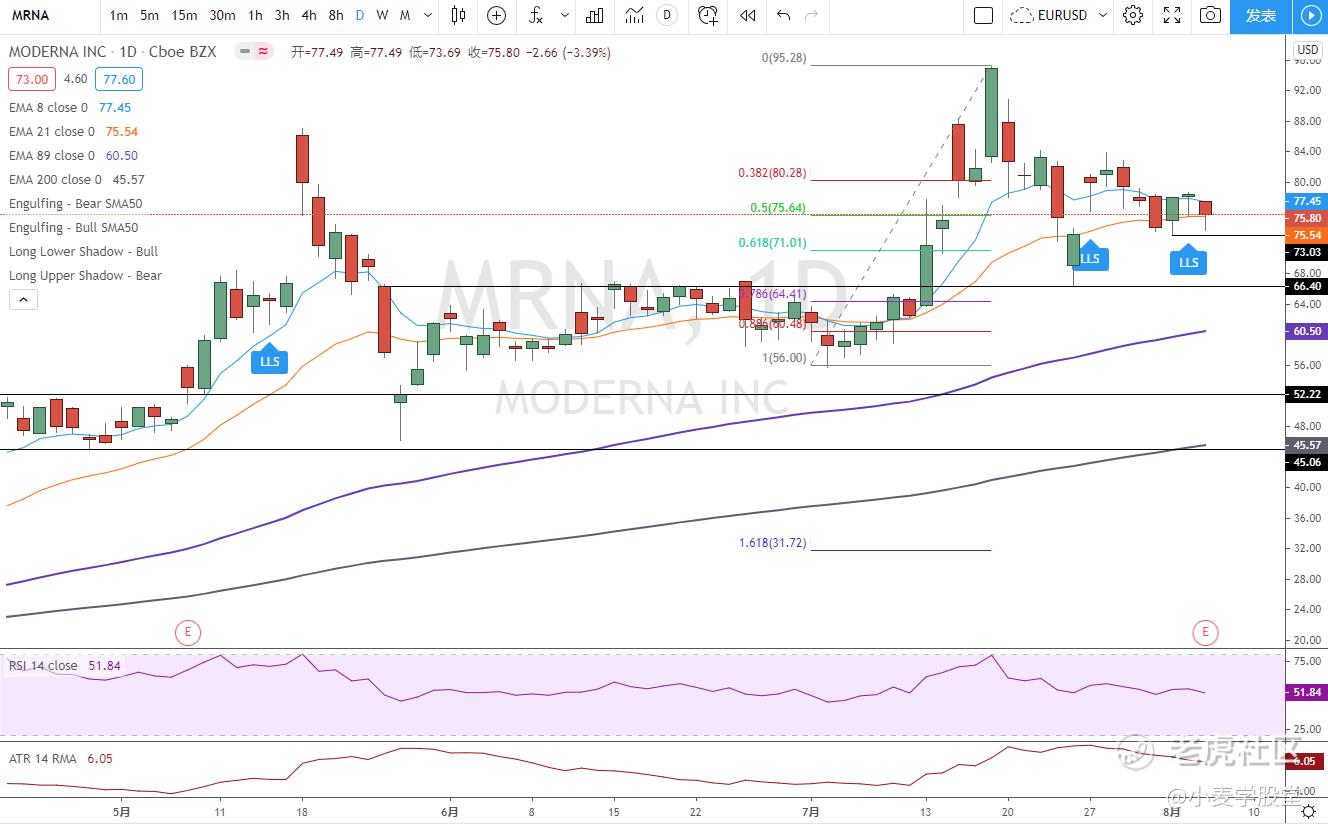Click the 0.618(71.01) Fibonacci level label
This screenshot has height=827, width=1328.
click(x=772, y=243)
